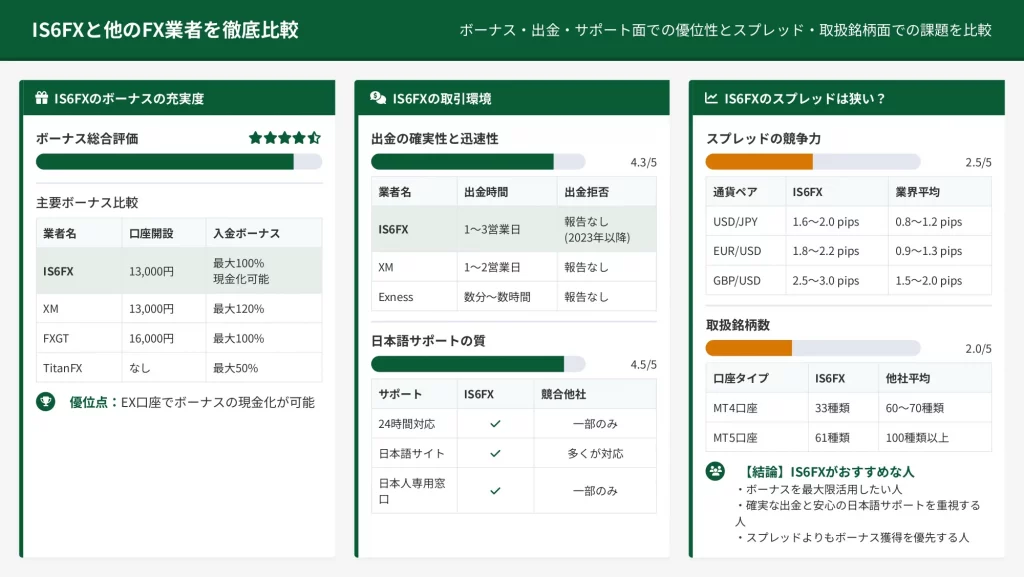Viewport: 1024px width, 577px height.
Task: Click the highlighted IS6FX row in bonus table
Action: [x=178, y=271]
